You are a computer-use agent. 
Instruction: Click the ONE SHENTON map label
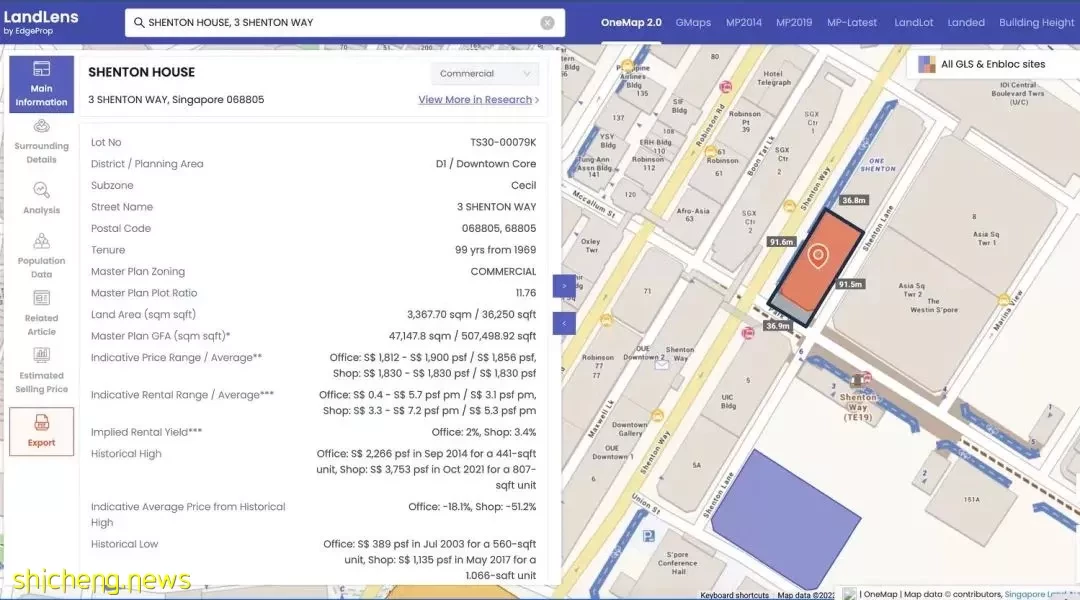[x=878, y=165]
